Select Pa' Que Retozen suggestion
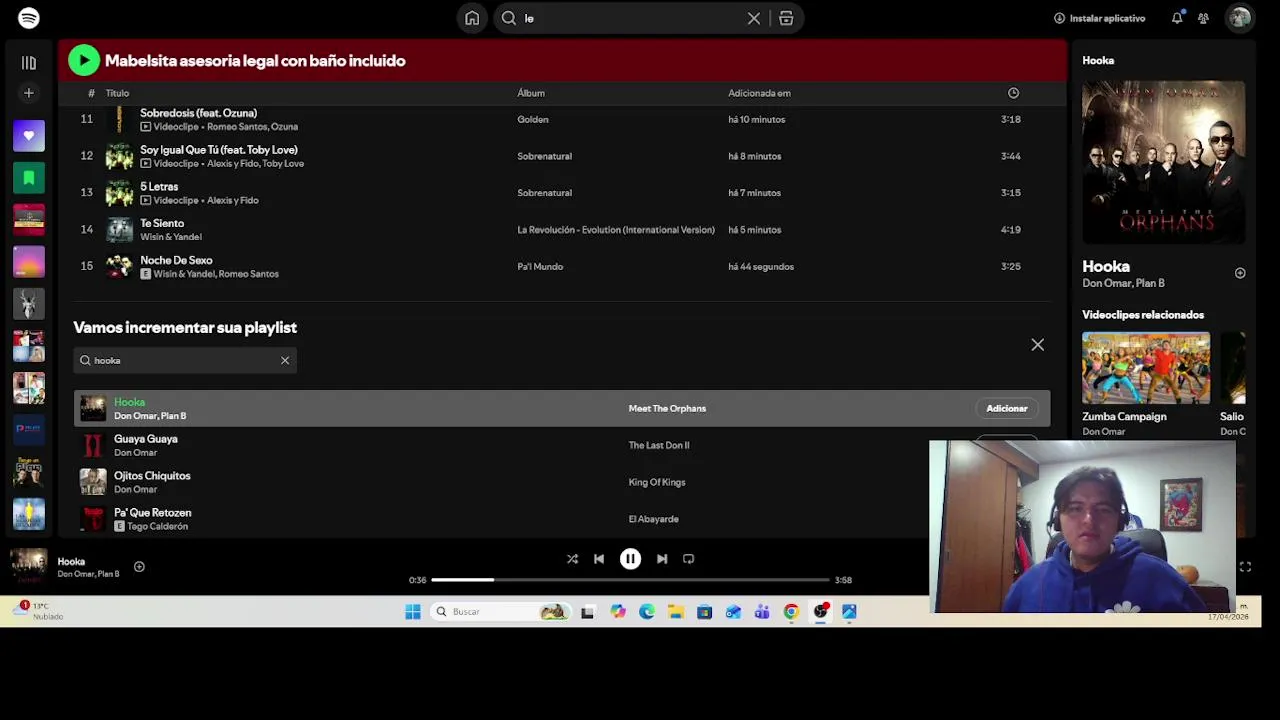1280x720 pixels. coord(560,519)
